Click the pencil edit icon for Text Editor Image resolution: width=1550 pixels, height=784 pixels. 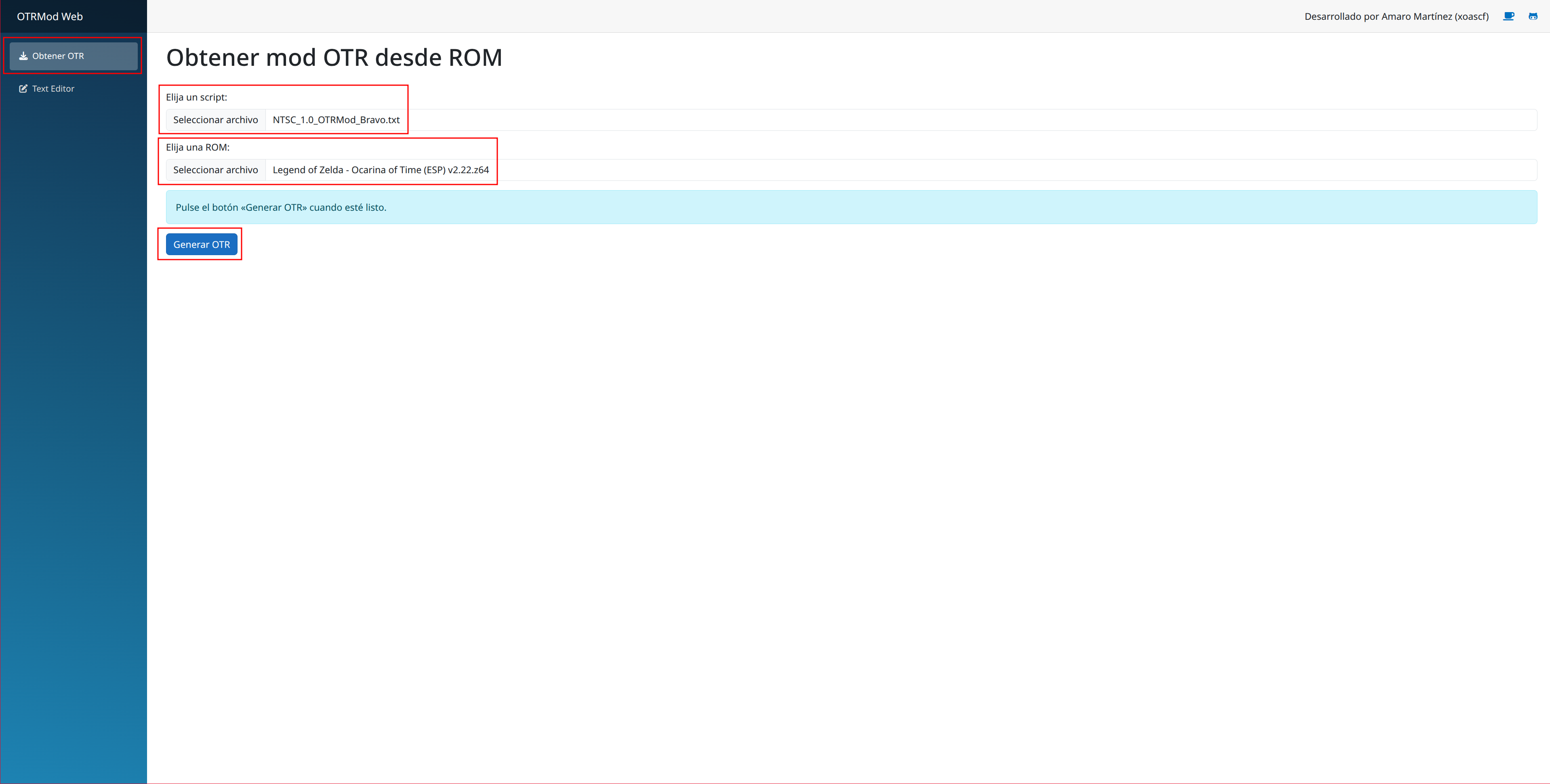23,88
